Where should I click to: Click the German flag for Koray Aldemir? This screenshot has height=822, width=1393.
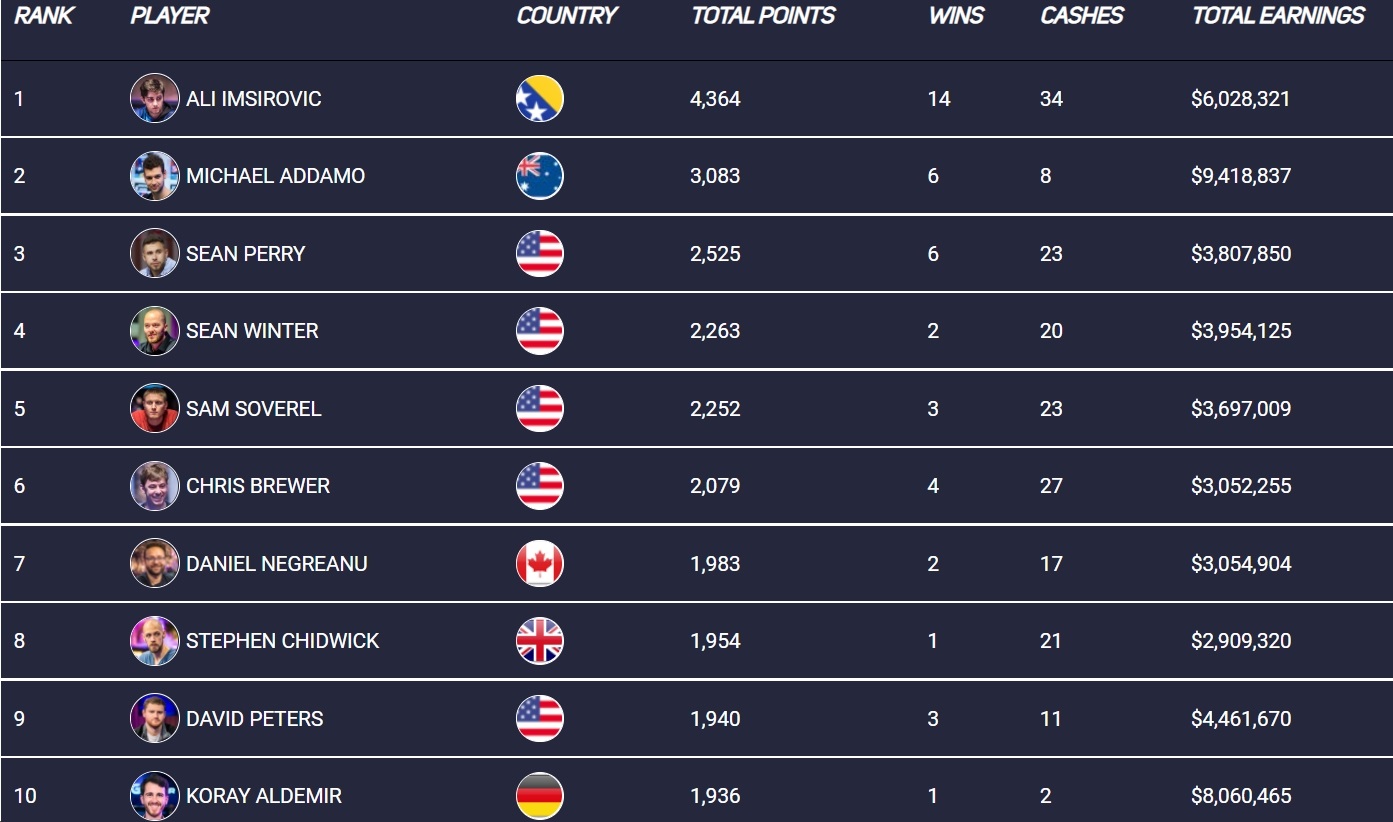pos(540,796)
